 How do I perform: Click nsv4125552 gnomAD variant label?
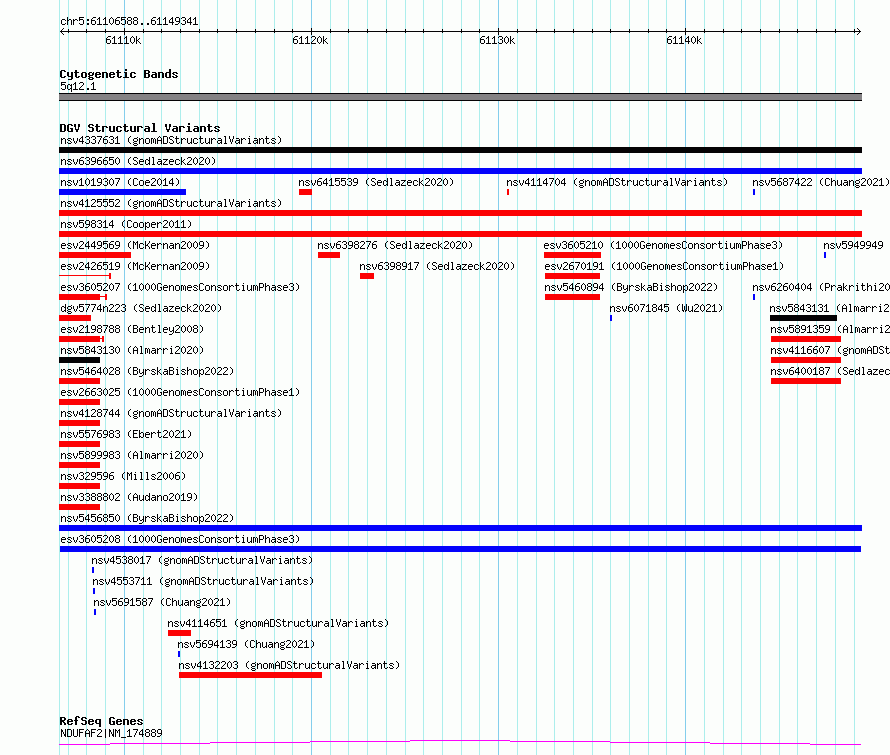(171, 203)
